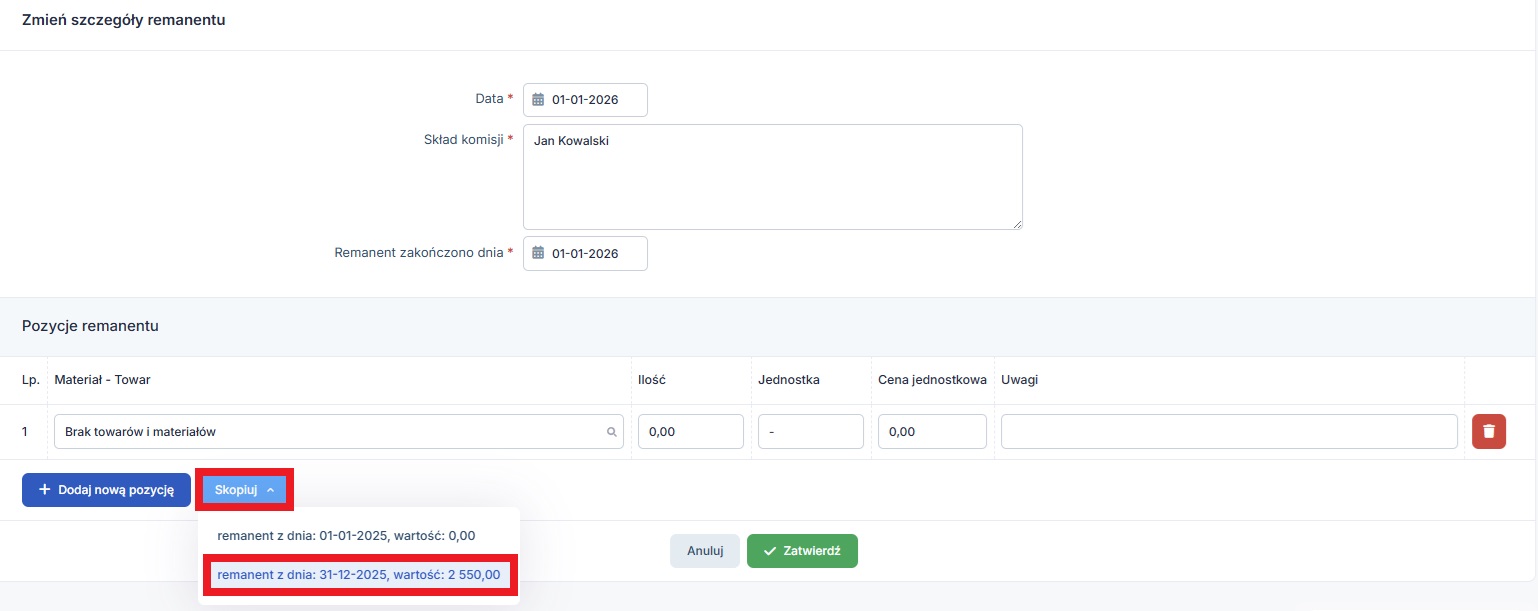
Task: Click the empty Uwagi notes field
Action: (x=1228, y=433)
